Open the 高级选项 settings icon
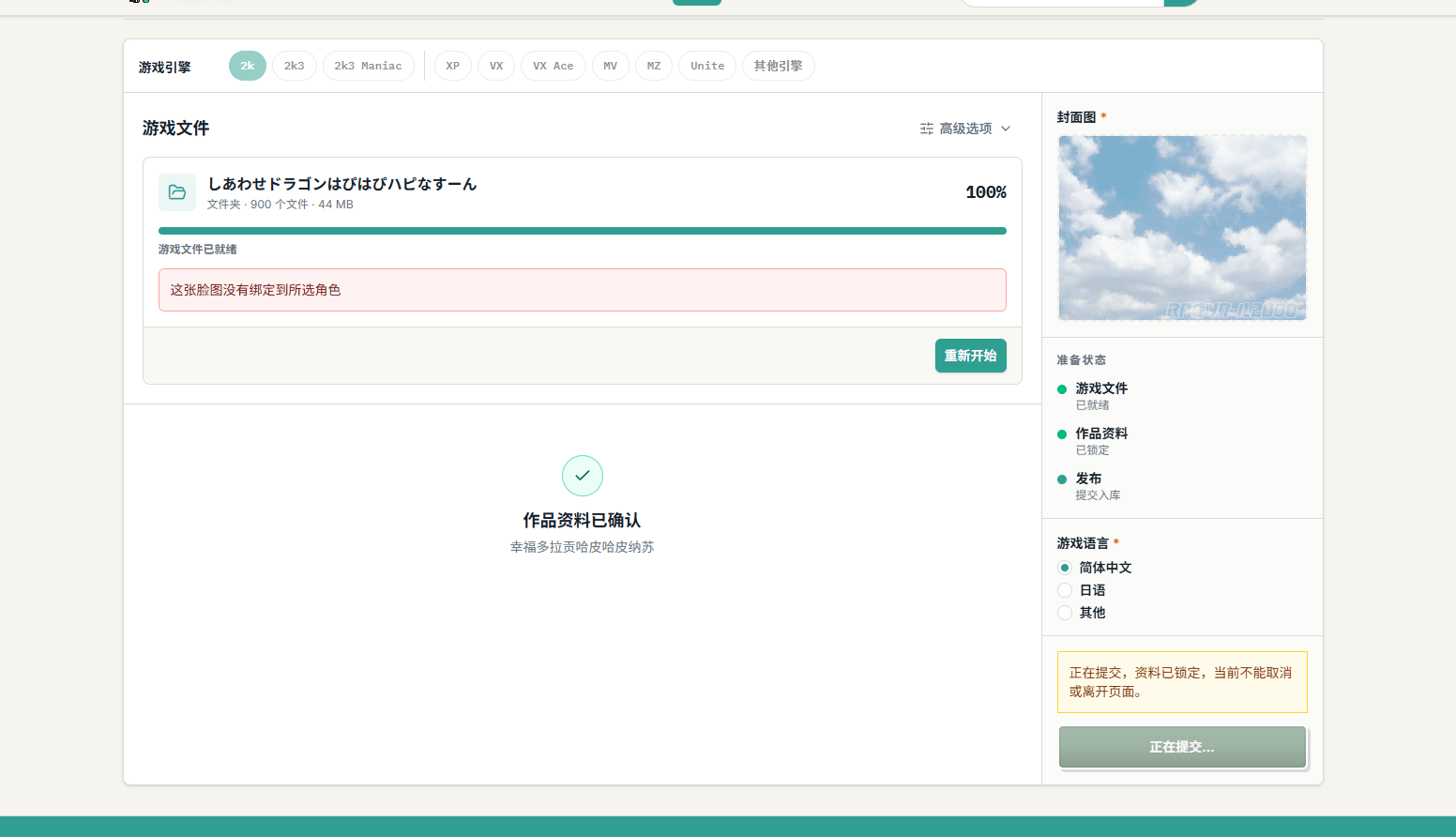The image size is (1456, 837). pyautogui.click(x=927, y=129)
